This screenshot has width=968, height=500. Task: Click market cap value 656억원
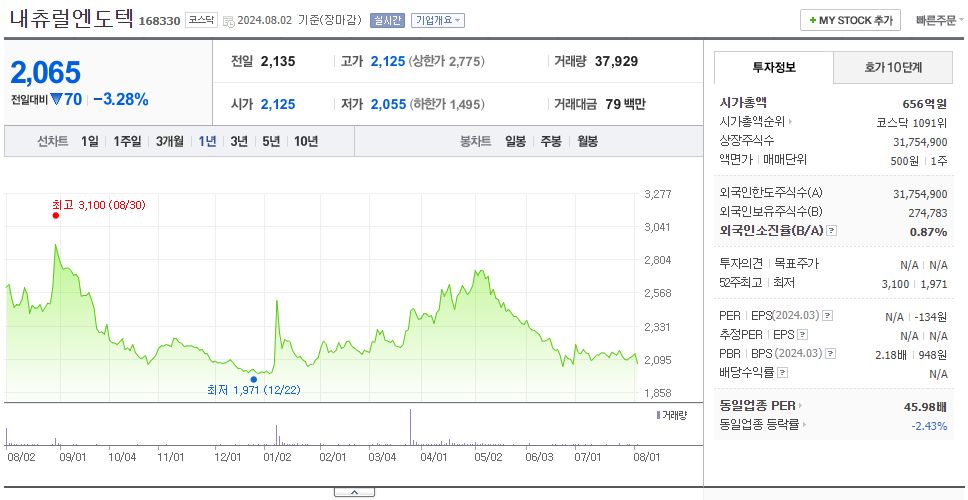[x=925, y=104]
